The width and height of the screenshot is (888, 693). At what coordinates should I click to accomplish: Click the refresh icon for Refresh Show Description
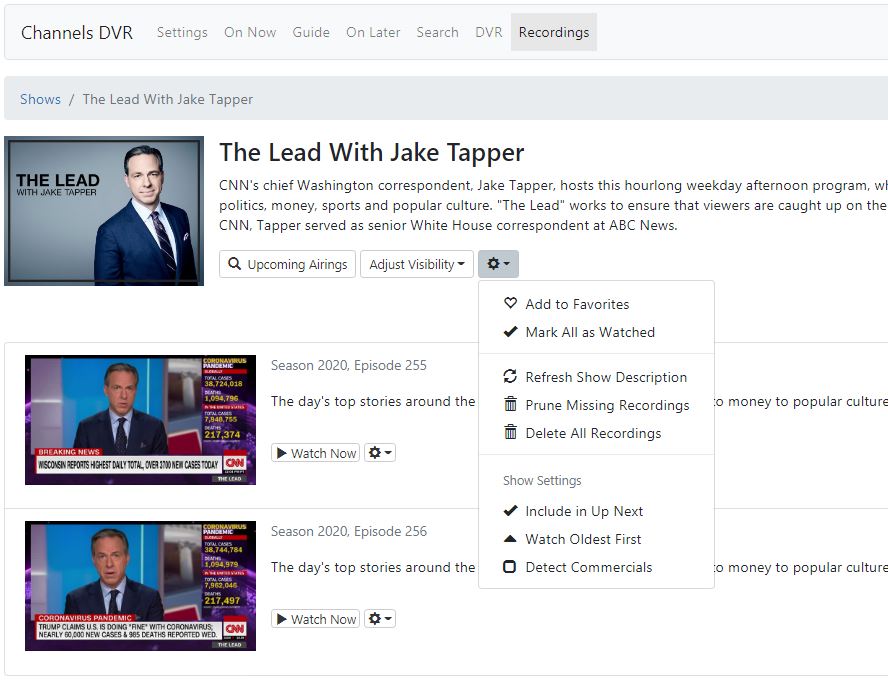(x=510, y=377)
